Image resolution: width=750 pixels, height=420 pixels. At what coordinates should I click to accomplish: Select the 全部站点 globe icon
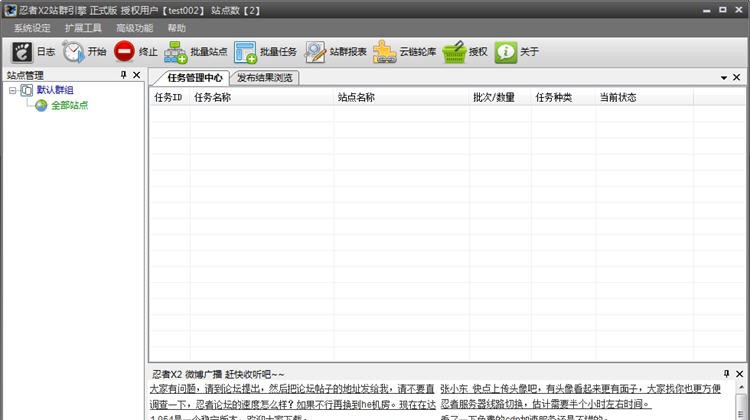41,105
